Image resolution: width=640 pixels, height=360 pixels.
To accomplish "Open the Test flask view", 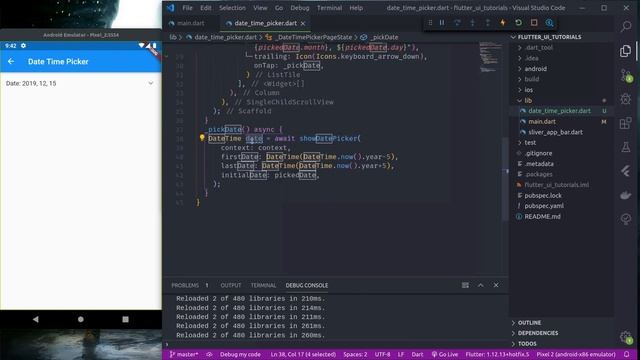I will tap(626, 147).
